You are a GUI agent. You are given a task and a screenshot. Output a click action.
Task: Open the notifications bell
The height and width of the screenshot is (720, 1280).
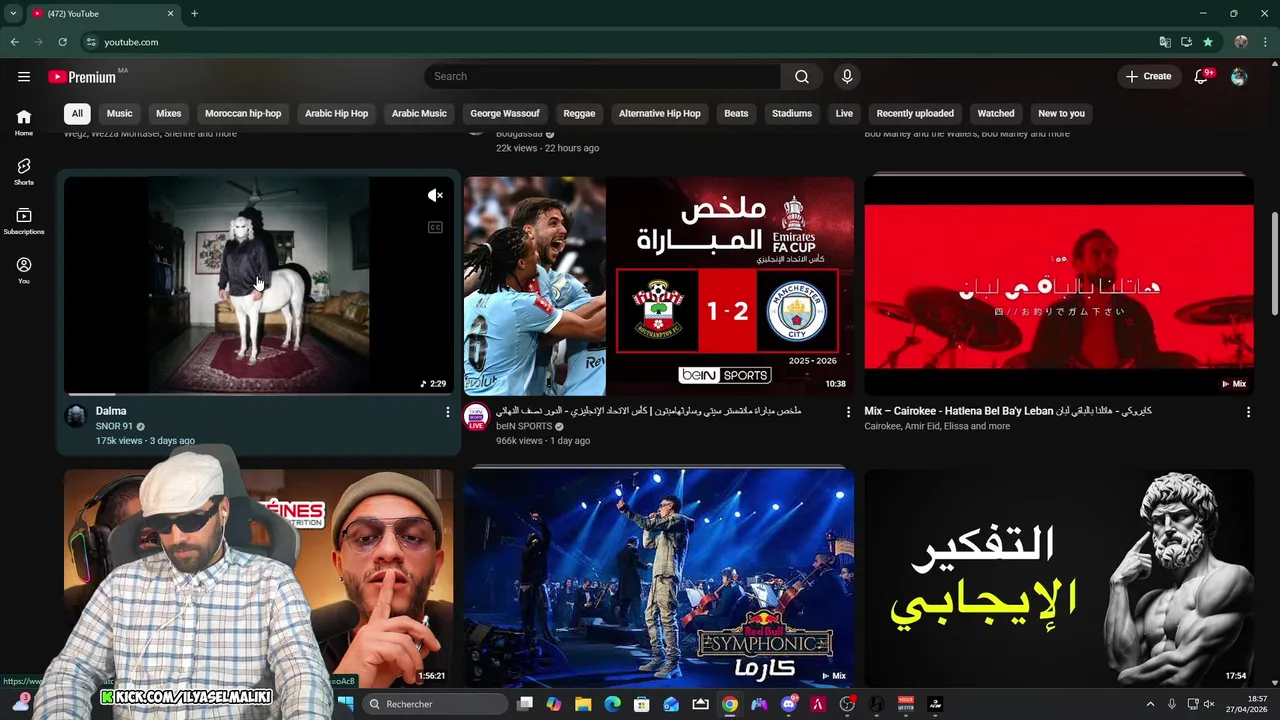pos(1202,76)
